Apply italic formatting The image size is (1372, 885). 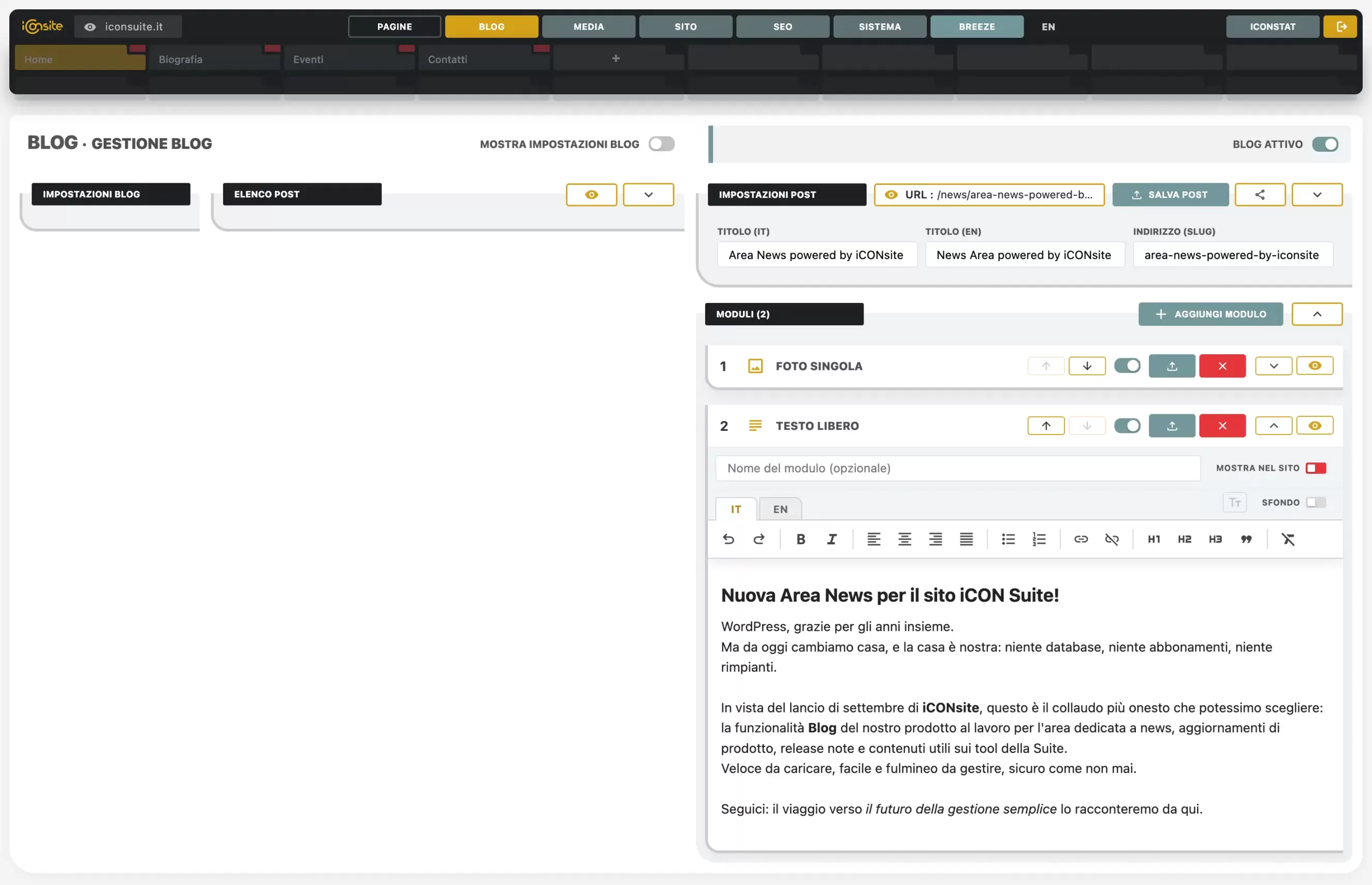831,539
